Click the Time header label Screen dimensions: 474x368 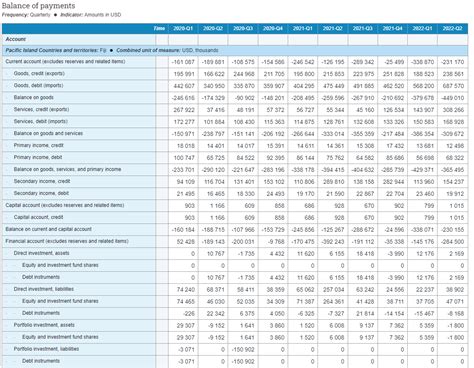click(x=159, y=29)
